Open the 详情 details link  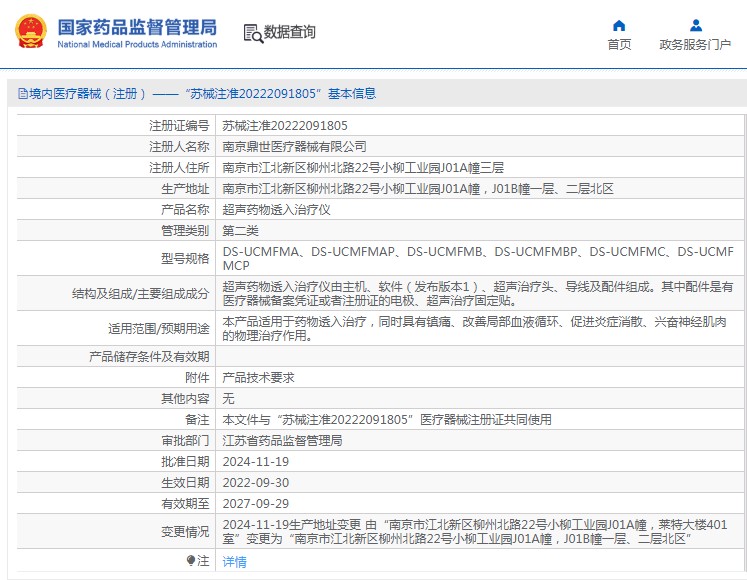point(234,561)
